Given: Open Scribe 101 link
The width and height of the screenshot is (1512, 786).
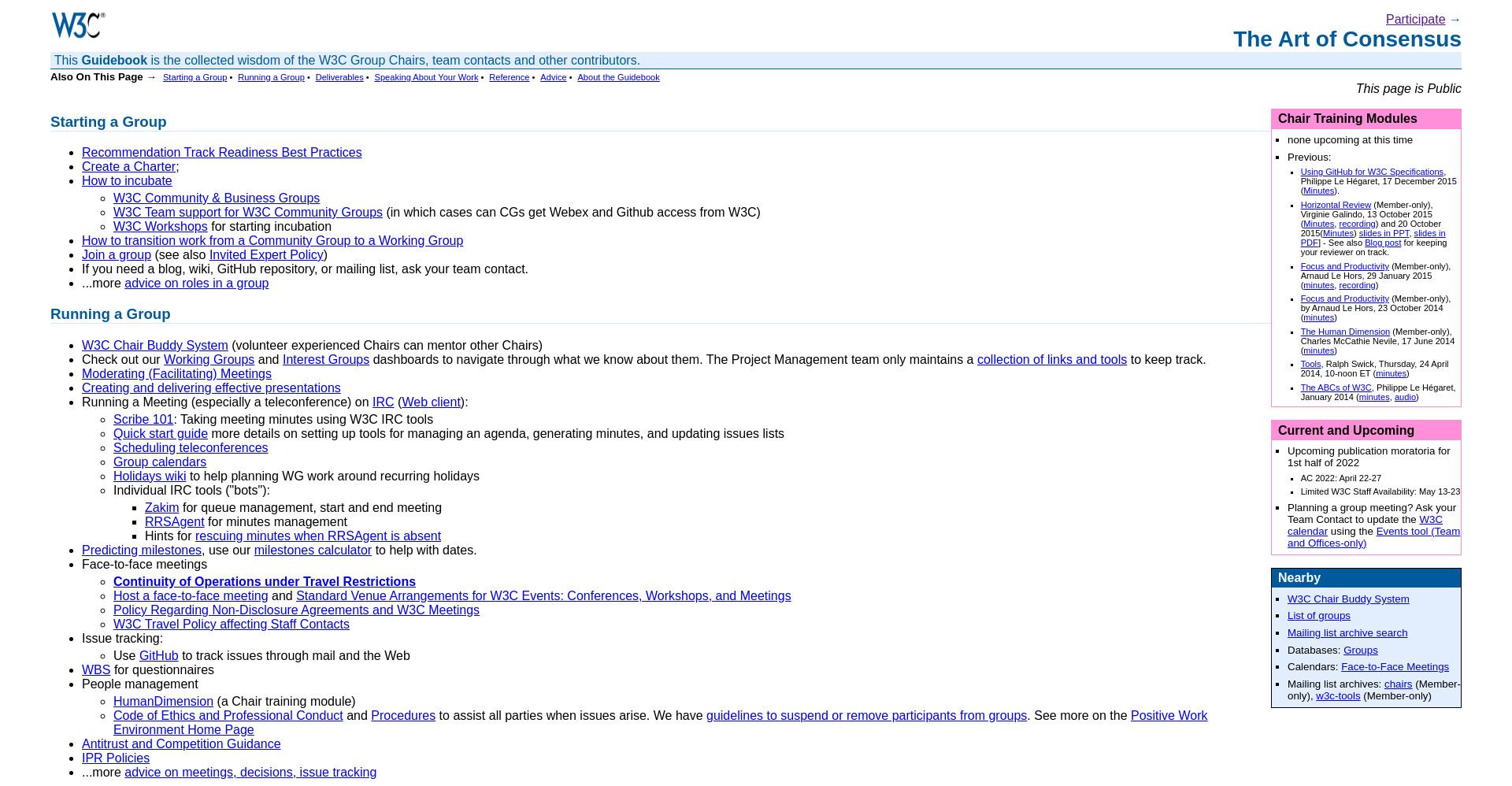Looking at the screenshot, I should pyautogui.click(x=143, y=420).
